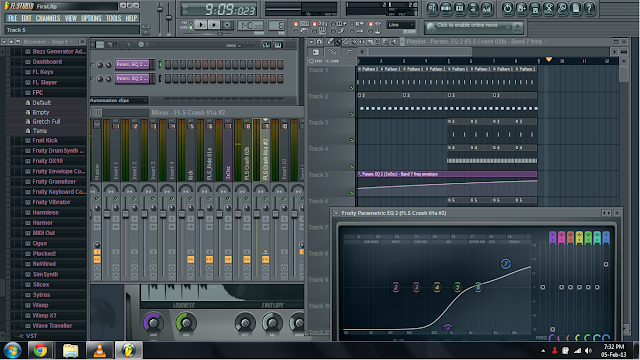Open the step sequencer toolbar icon

446,8
